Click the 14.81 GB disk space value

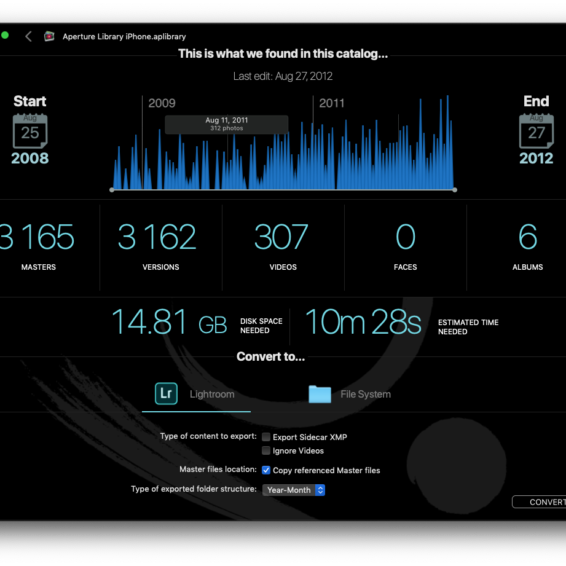(169, 322)
